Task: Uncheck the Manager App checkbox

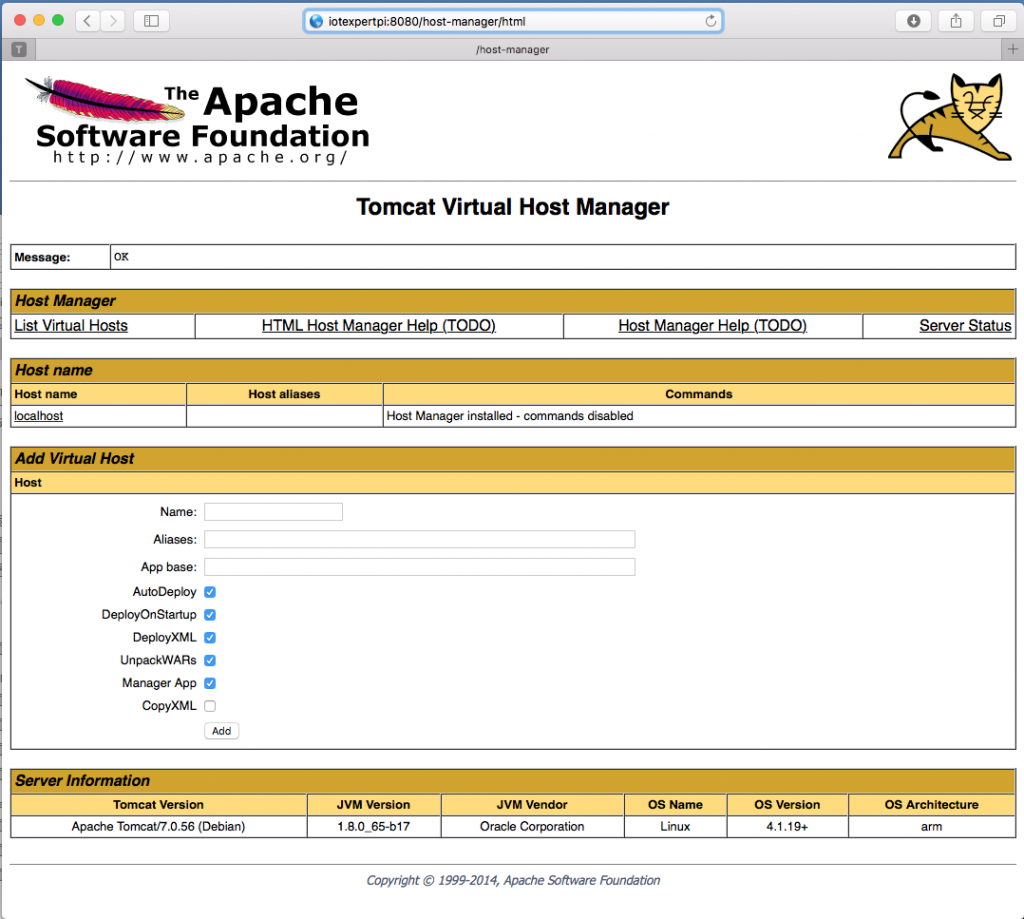Action: (x=210, y=683)
